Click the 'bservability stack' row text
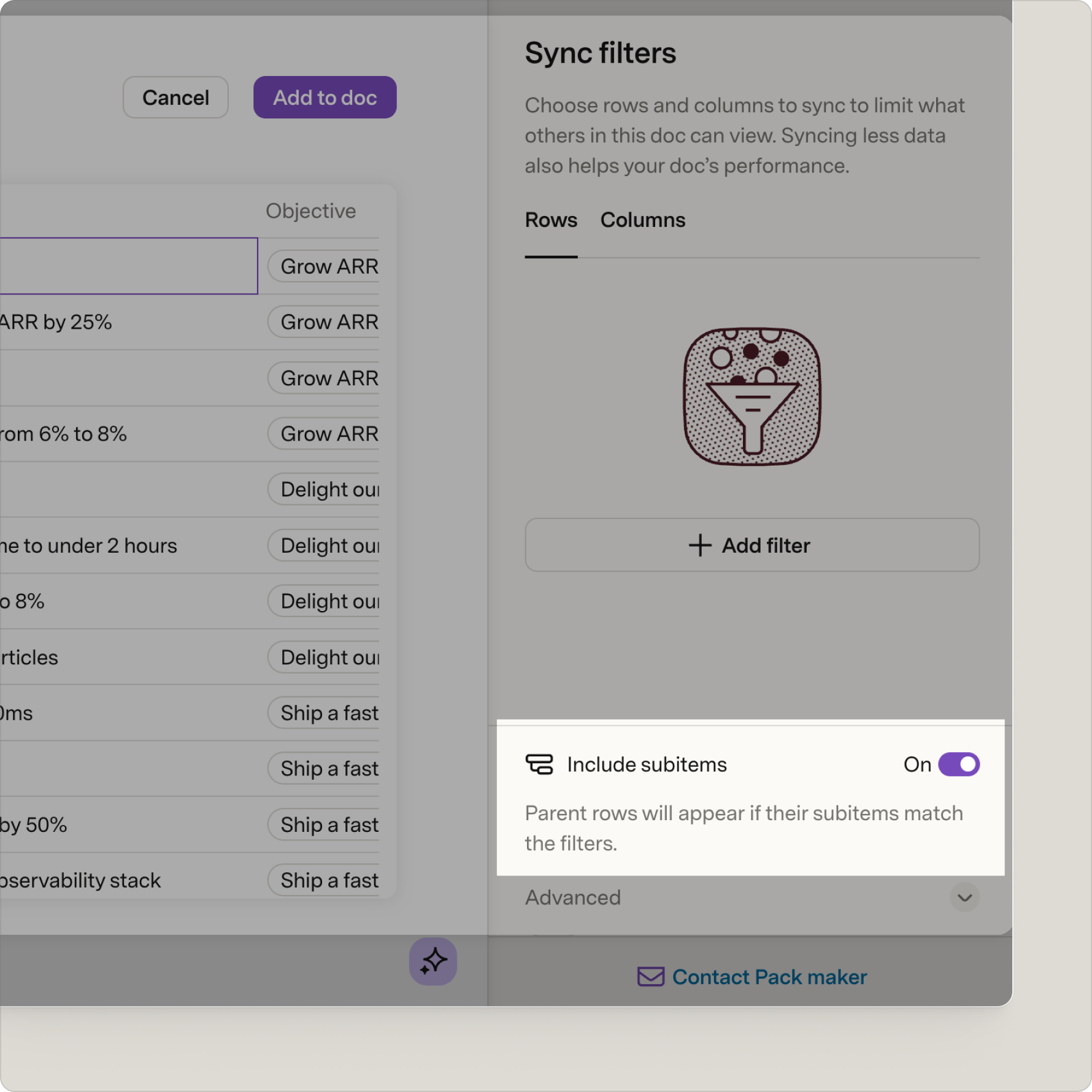This screenshot has height=1092, width=1092. [80, 881]
